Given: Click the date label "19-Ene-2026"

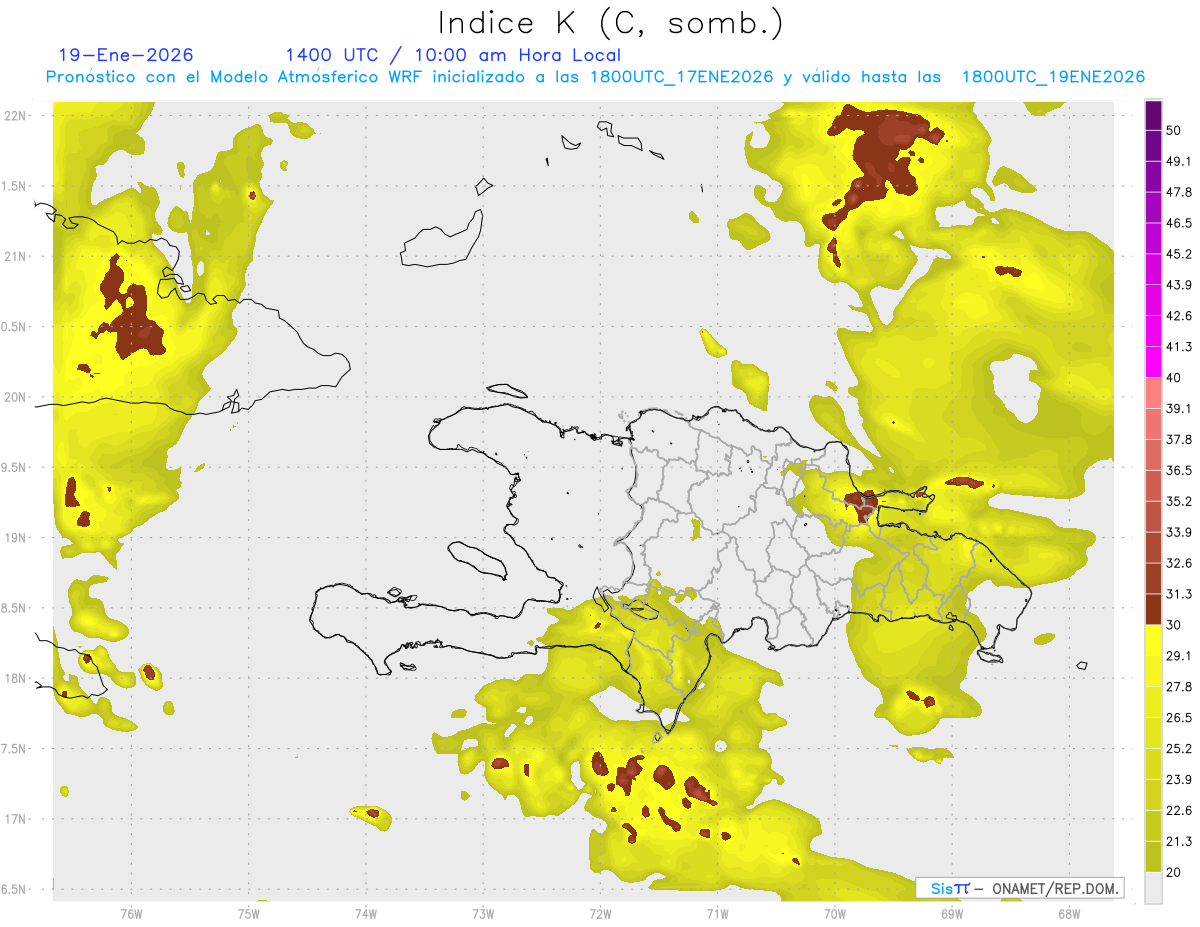Looking at the screenshot, I should [126, 55].
